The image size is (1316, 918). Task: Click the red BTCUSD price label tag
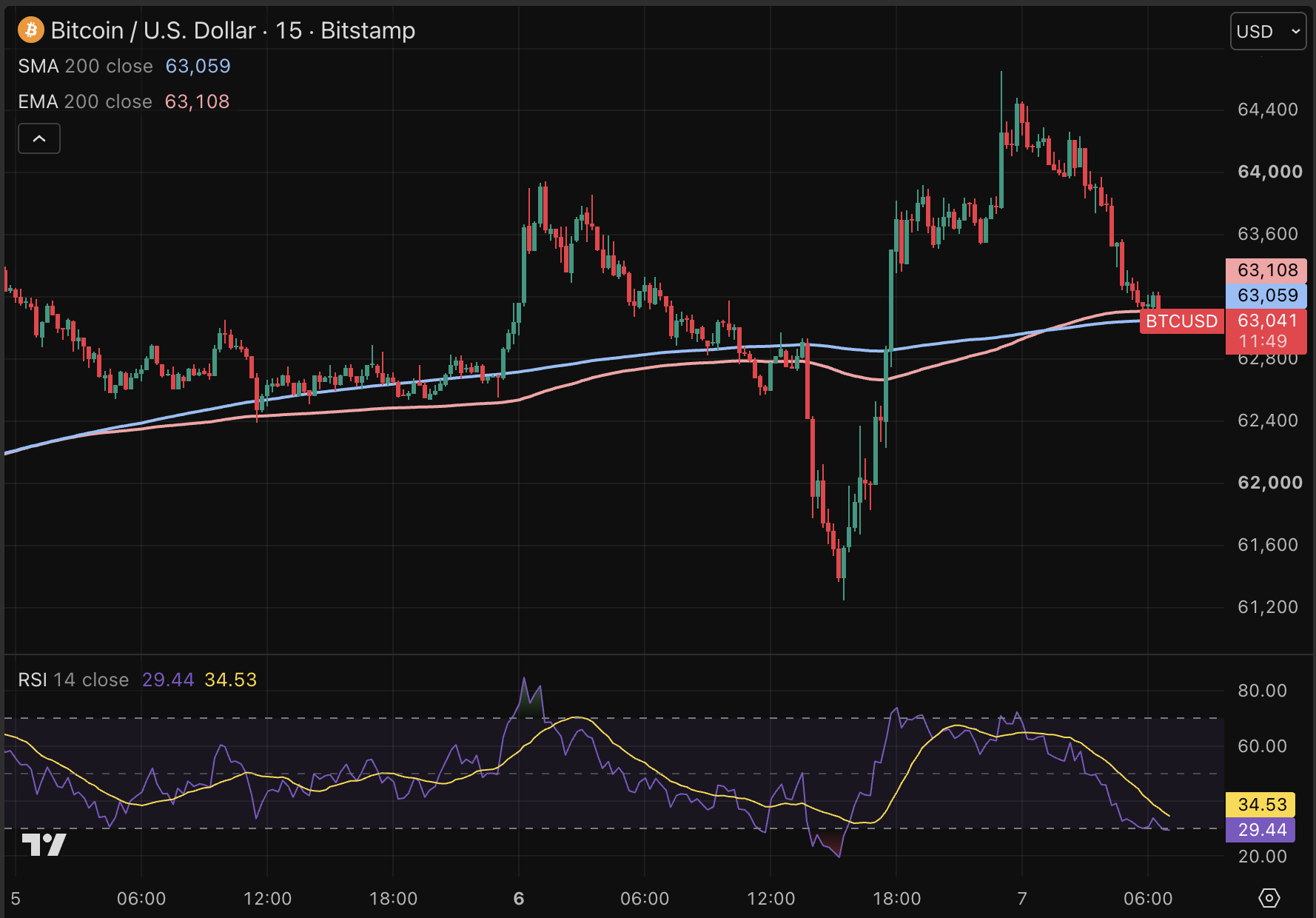coord(1181,321)
